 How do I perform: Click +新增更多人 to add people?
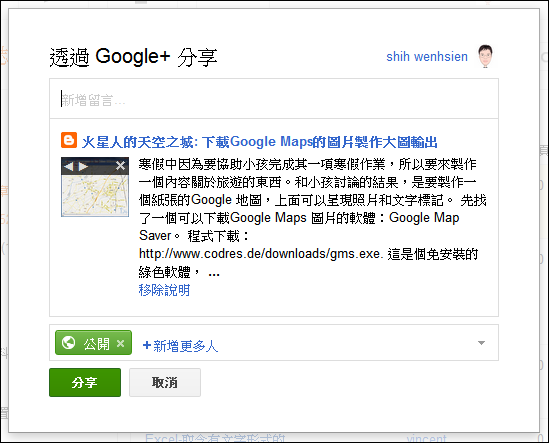point(180,346)
